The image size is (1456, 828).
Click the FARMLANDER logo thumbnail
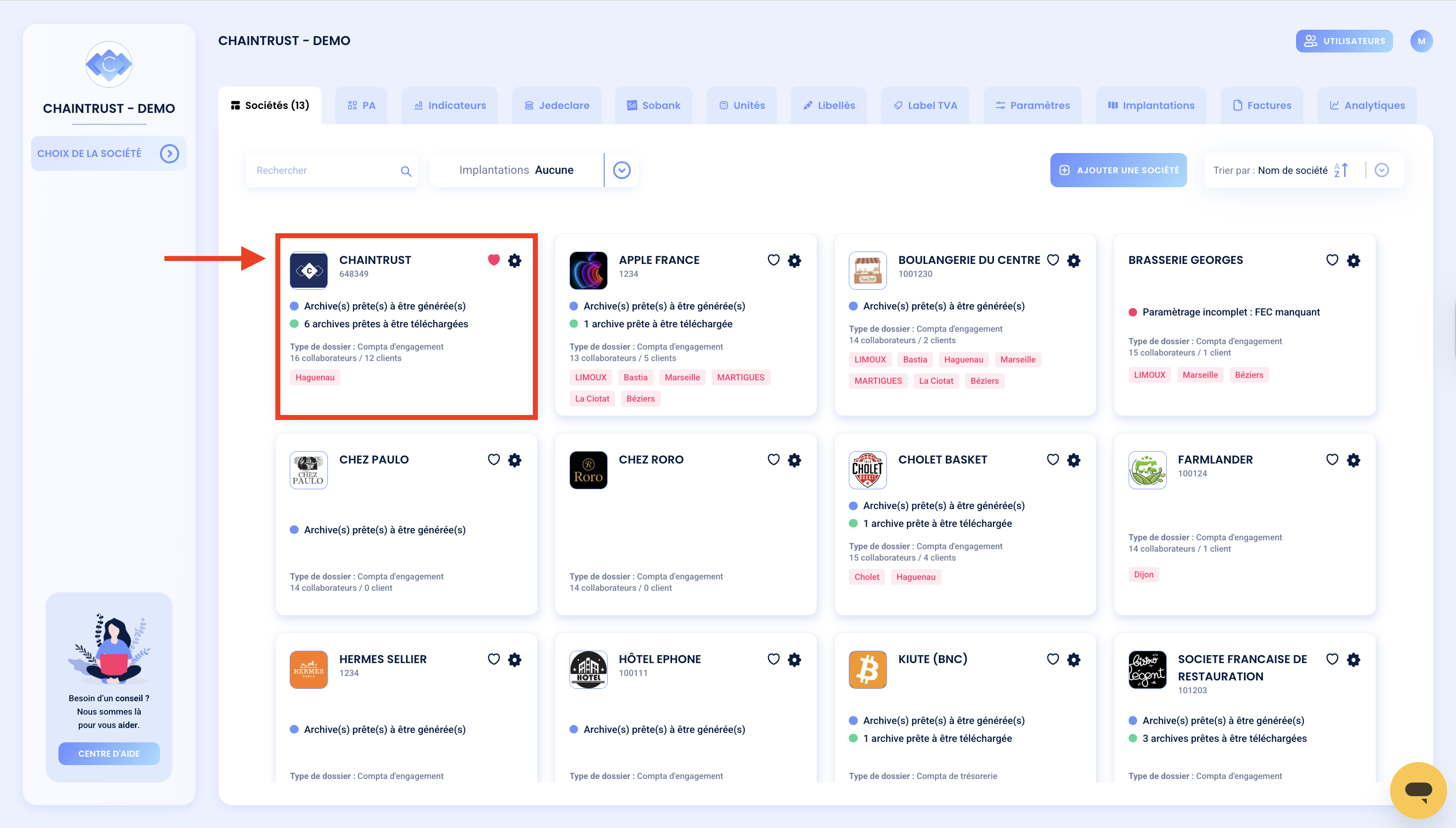tap(1147, 470)
